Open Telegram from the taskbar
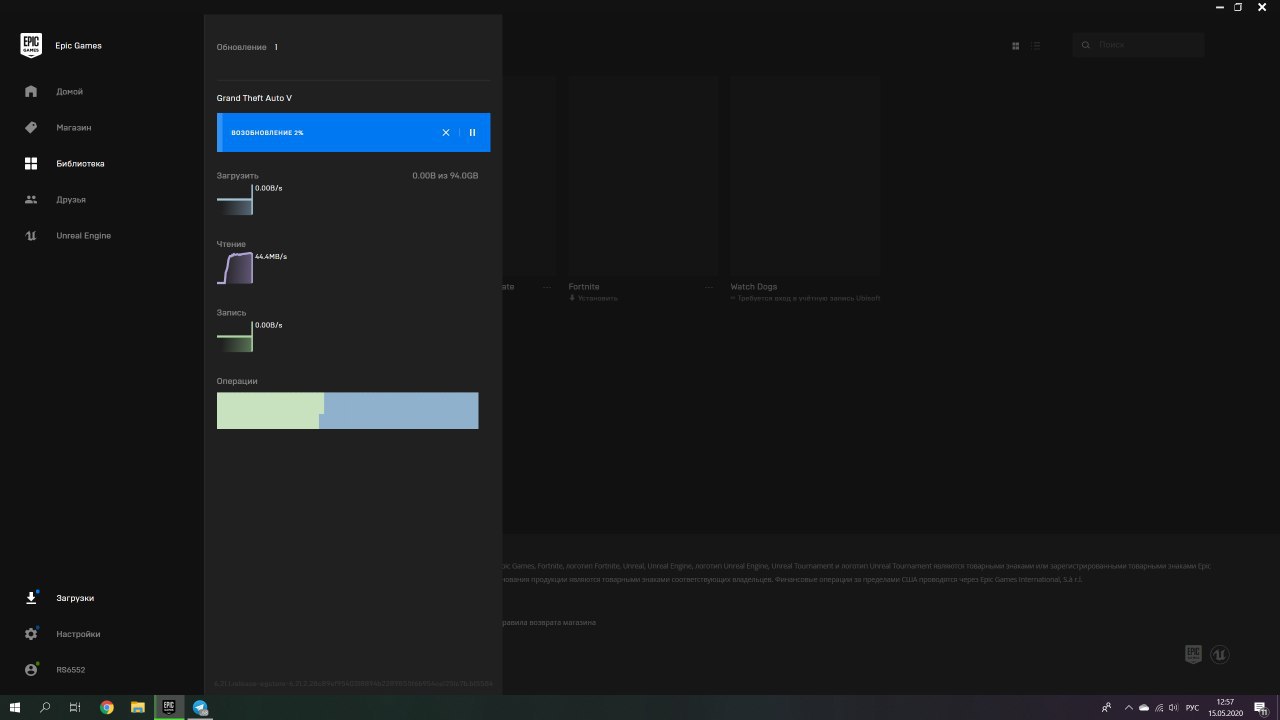The width and height of the screenshot is (1280, 720). (x=200, y=707)
